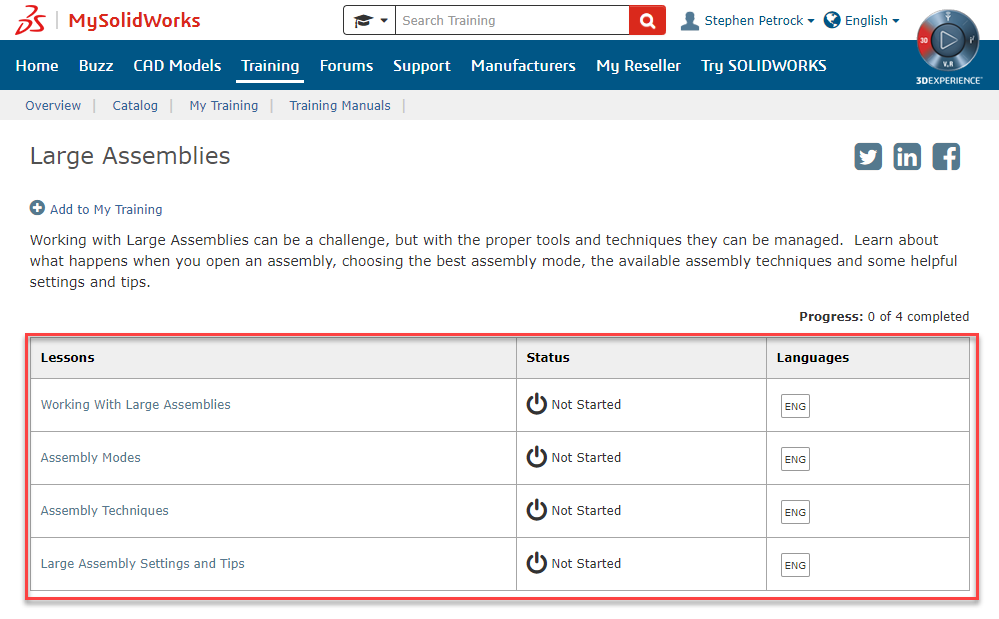Click the 3DEXPERIENCE compass icon
This screenshot has width=999, height=619.
coord(948,41)
